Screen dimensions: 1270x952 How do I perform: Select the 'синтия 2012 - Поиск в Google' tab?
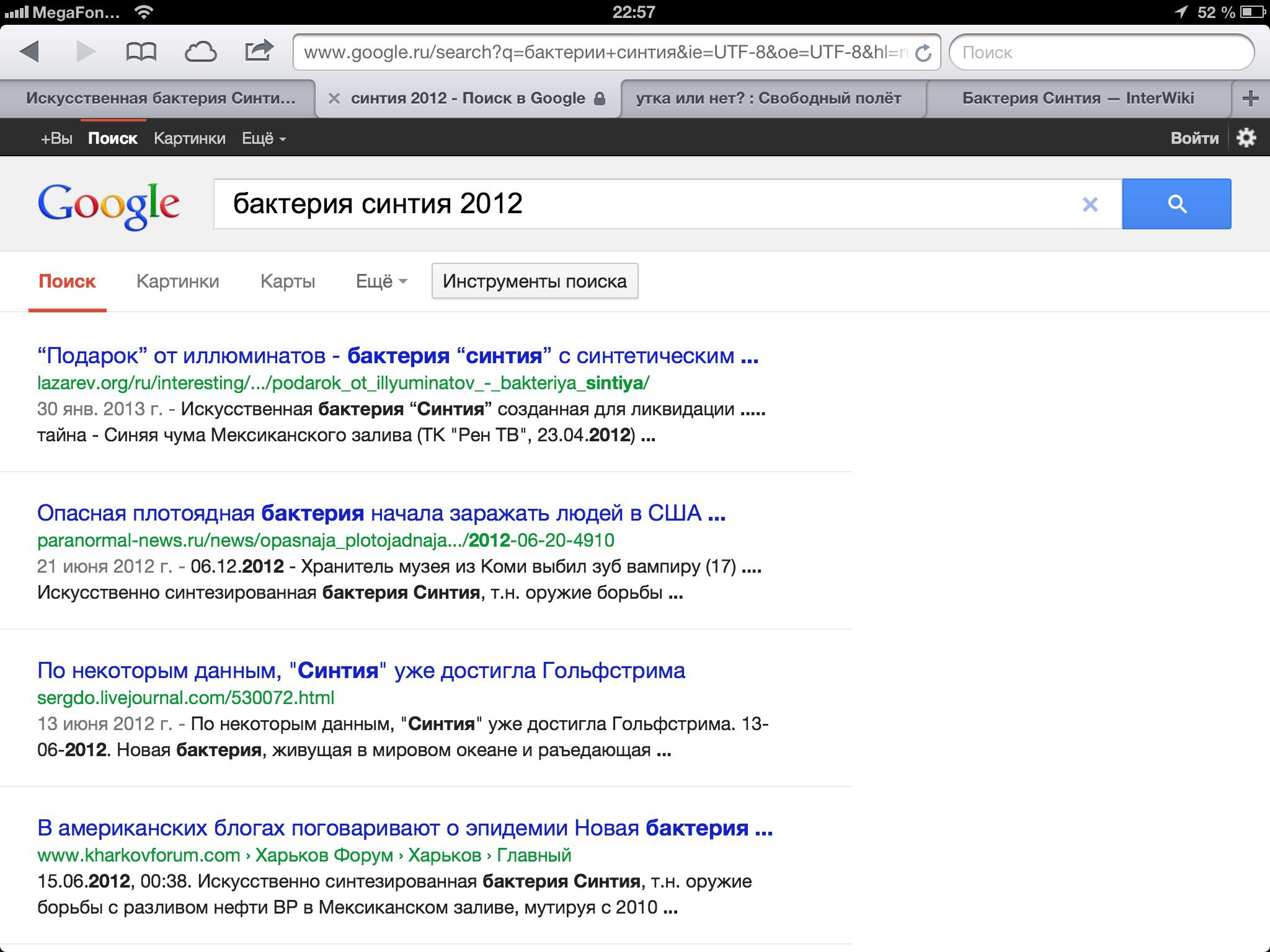pos(468,98)
